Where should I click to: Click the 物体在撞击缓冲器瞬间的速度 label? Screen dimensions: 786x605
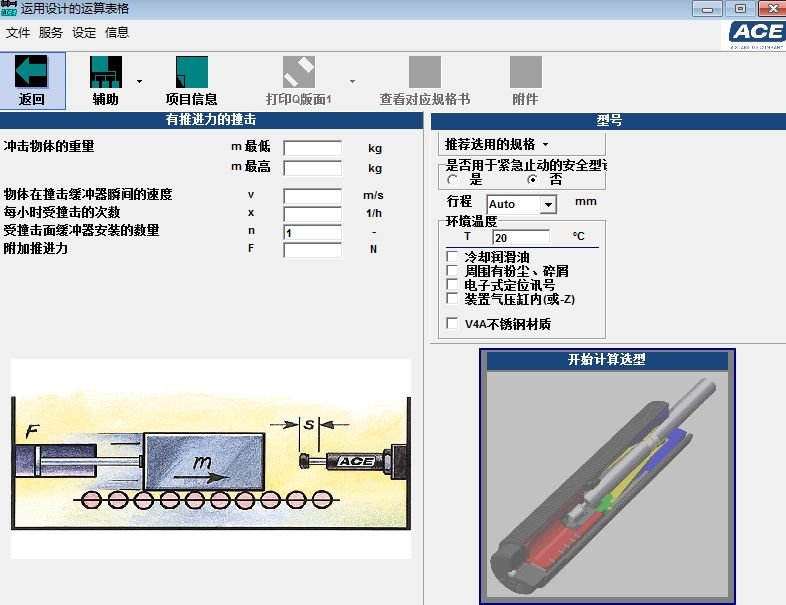(x=88, y=194)
